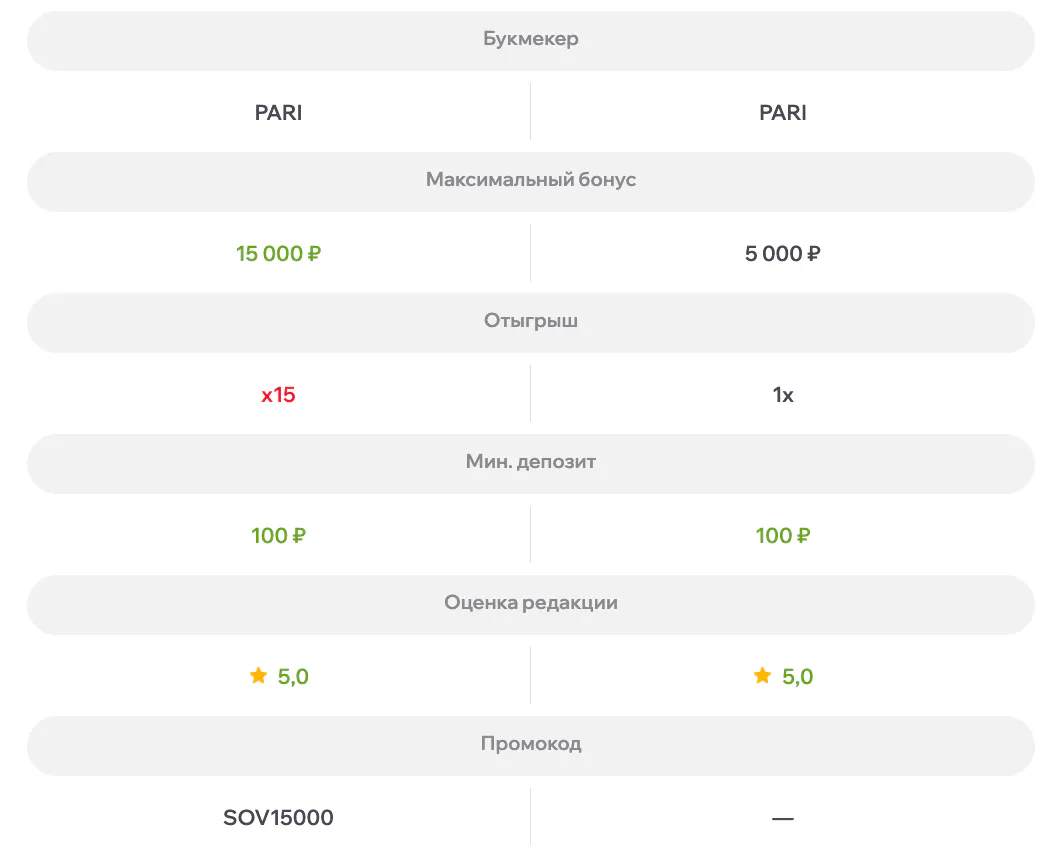Click the dash in the right promo code cell

[782, 818]
